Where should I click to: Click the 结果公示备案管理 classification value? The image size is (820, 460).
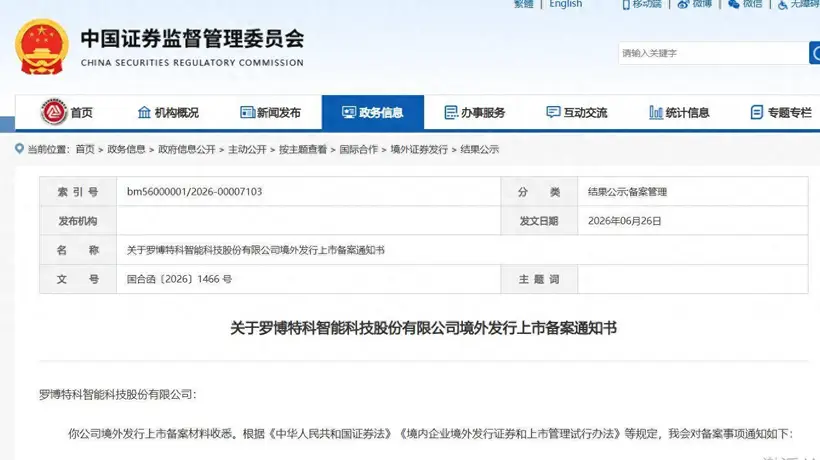coord(627,192)
